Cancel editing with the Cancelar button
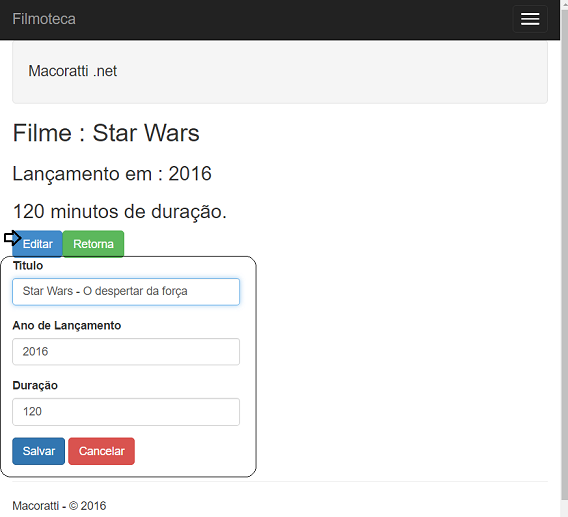 pyautogui.click(x=101, y=451)
